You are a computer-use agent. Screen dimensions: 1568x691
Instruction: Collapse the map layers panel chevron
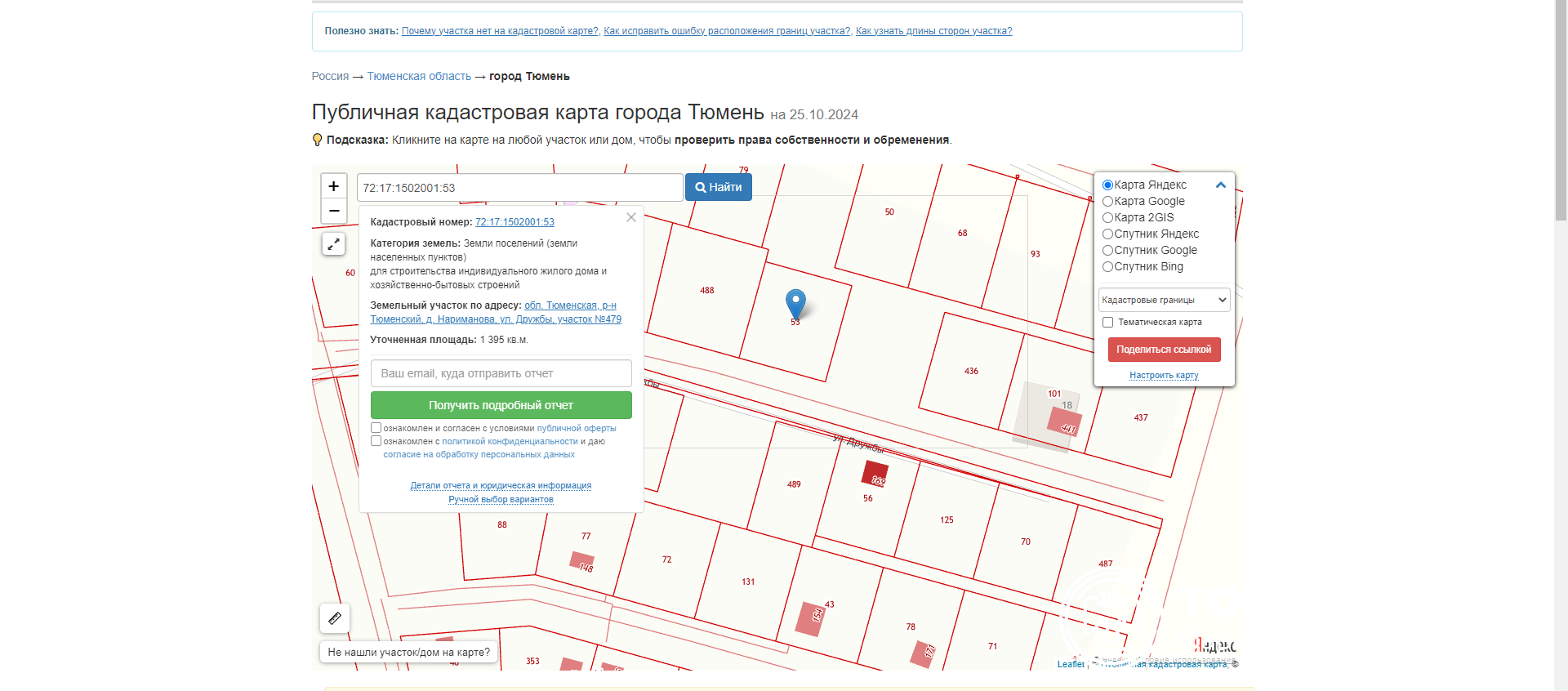(x=1221, y=185)
